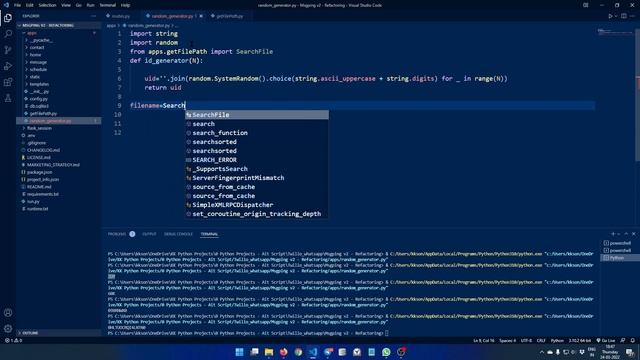Viewport: 640px width, 360px height.
Task: Expand the Outline section
Action: [29, 333]
